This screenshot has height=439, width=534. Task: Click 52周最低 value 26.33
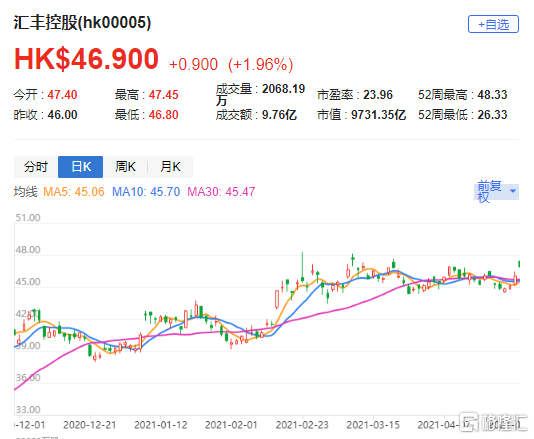(492, 115)
